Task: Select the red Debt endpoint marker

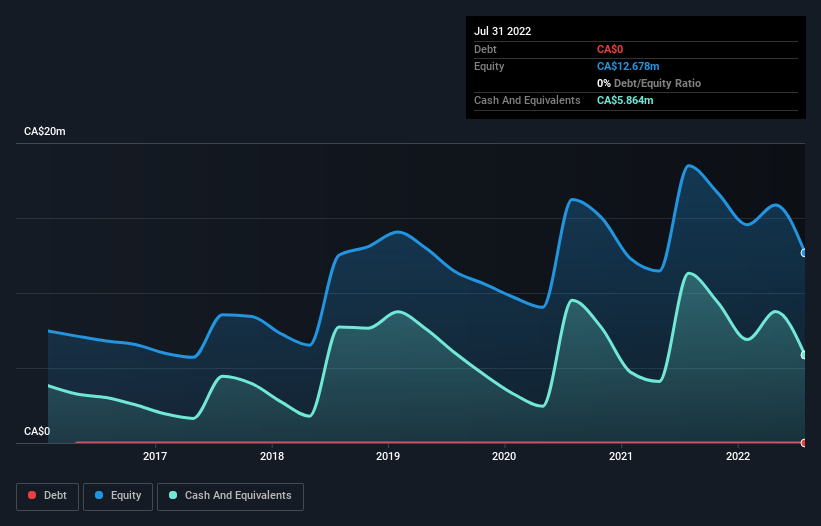Action: tap(804, 443)
